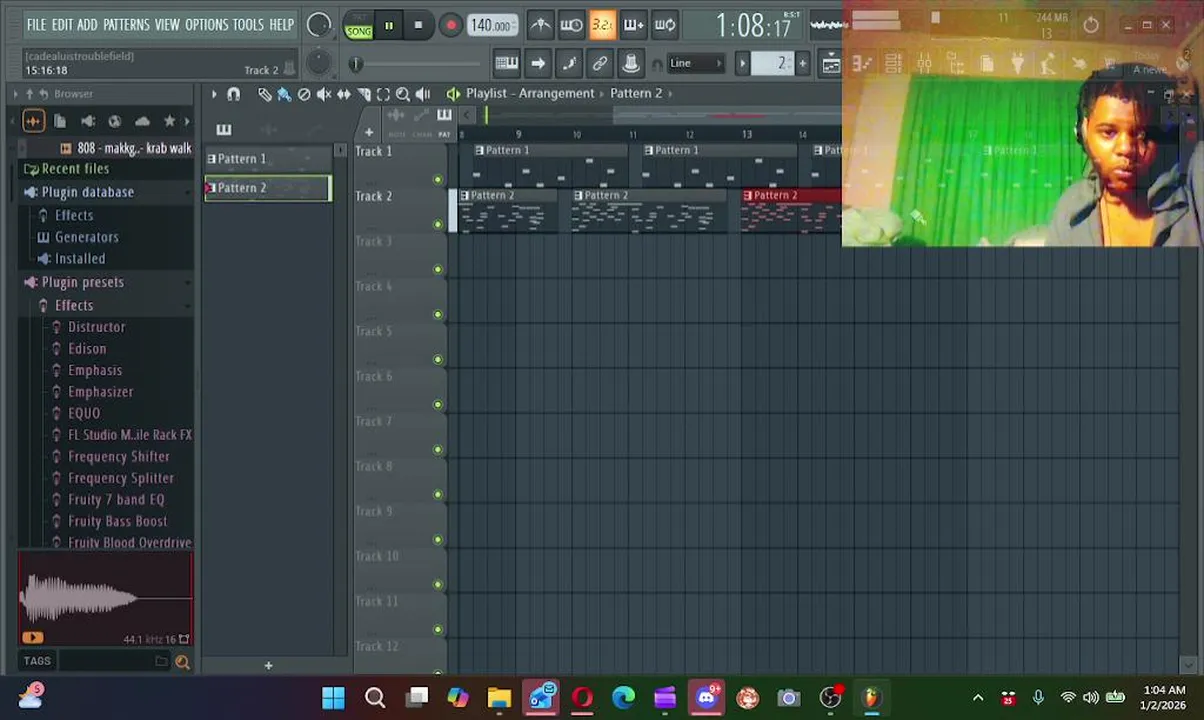
Task: Open the link/chain icon in the top toolbar
Action: [600, 64]
